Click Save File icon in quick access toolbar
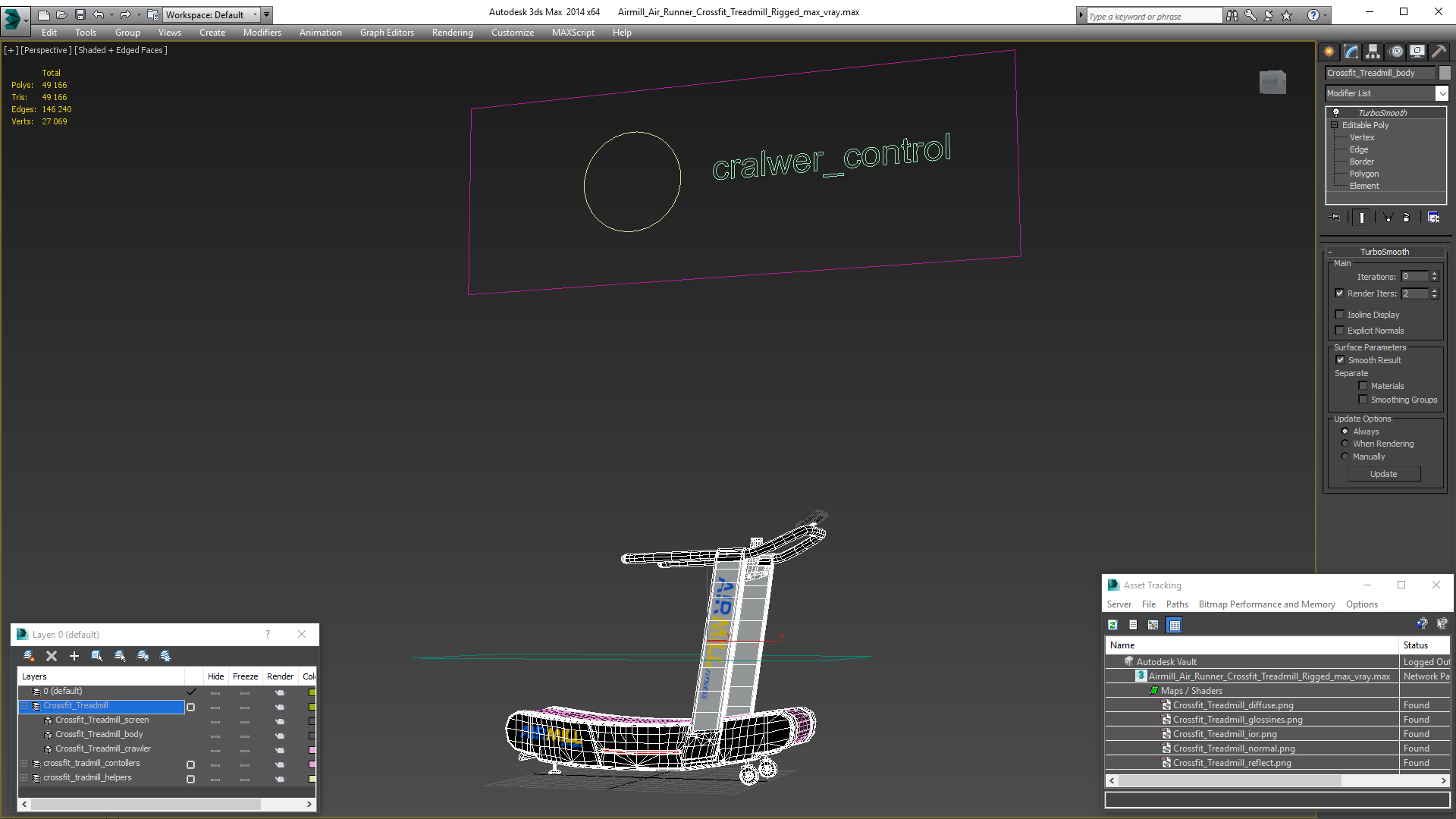Screen dimensions: 1456x819 coord(80,14)
